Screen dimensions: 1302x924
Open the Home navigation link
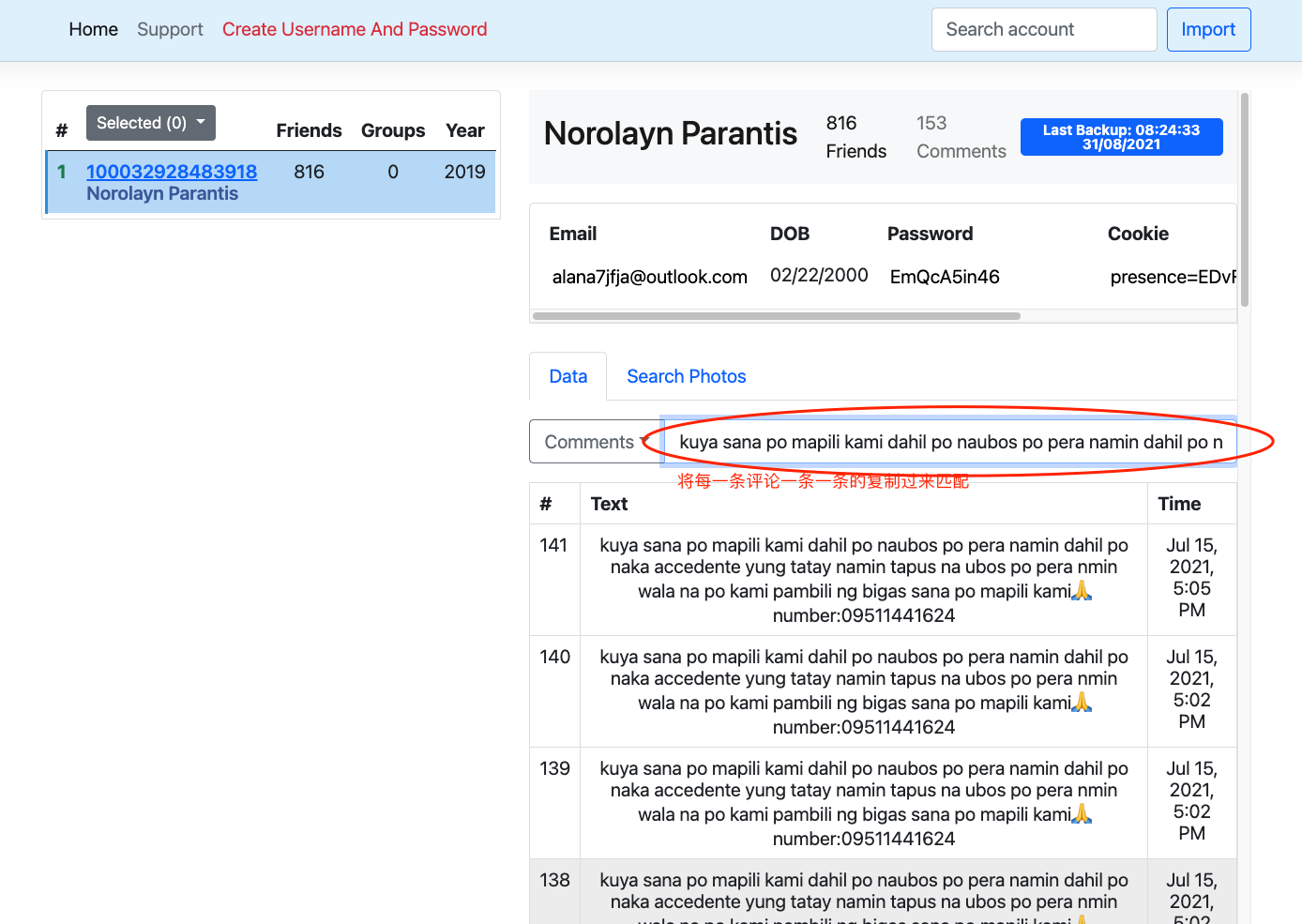(x=93, y=29)
